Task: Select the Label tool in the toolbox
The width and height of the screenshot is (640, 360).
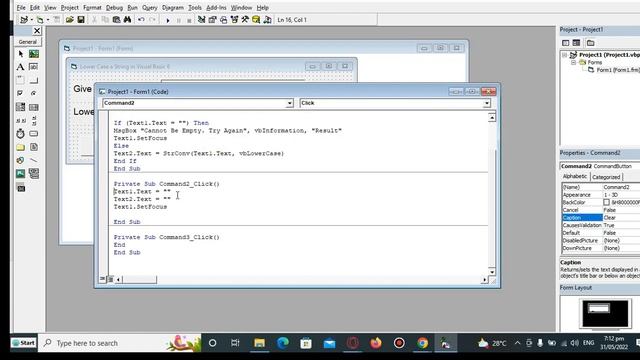Action: pos(20,67)
